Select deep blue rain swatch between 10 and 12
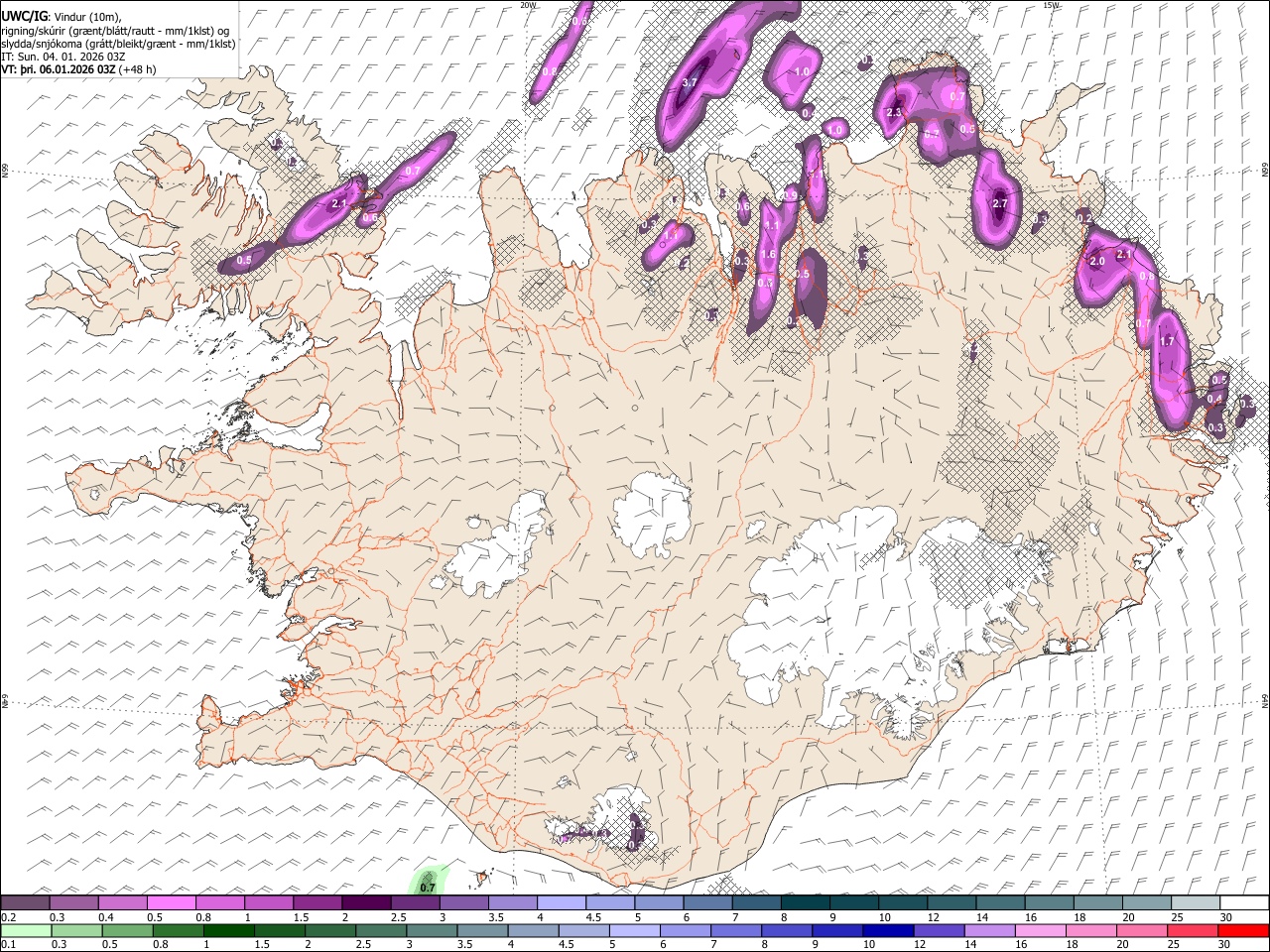 click(x=888, y=930)
